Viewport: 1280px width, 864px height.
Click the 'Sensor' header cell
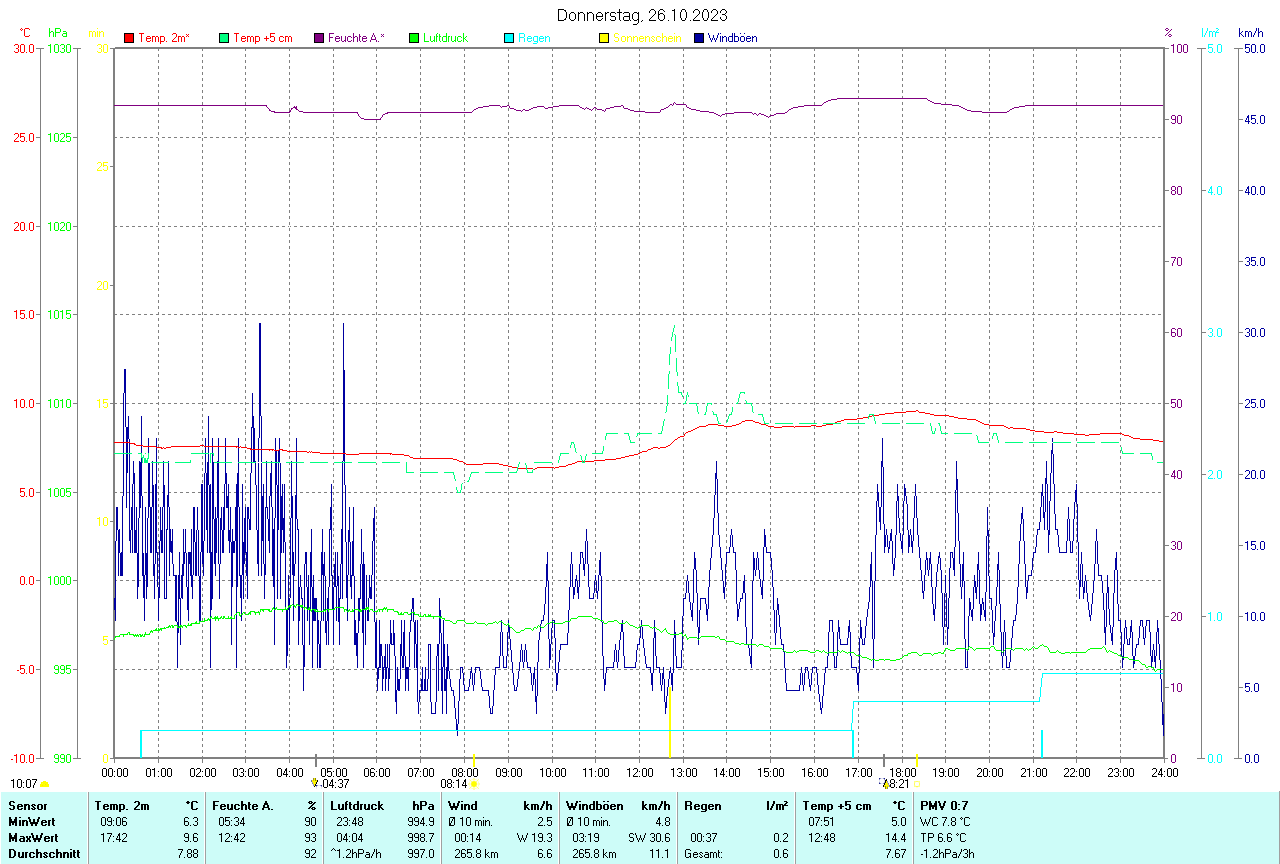tap(27, 805)
